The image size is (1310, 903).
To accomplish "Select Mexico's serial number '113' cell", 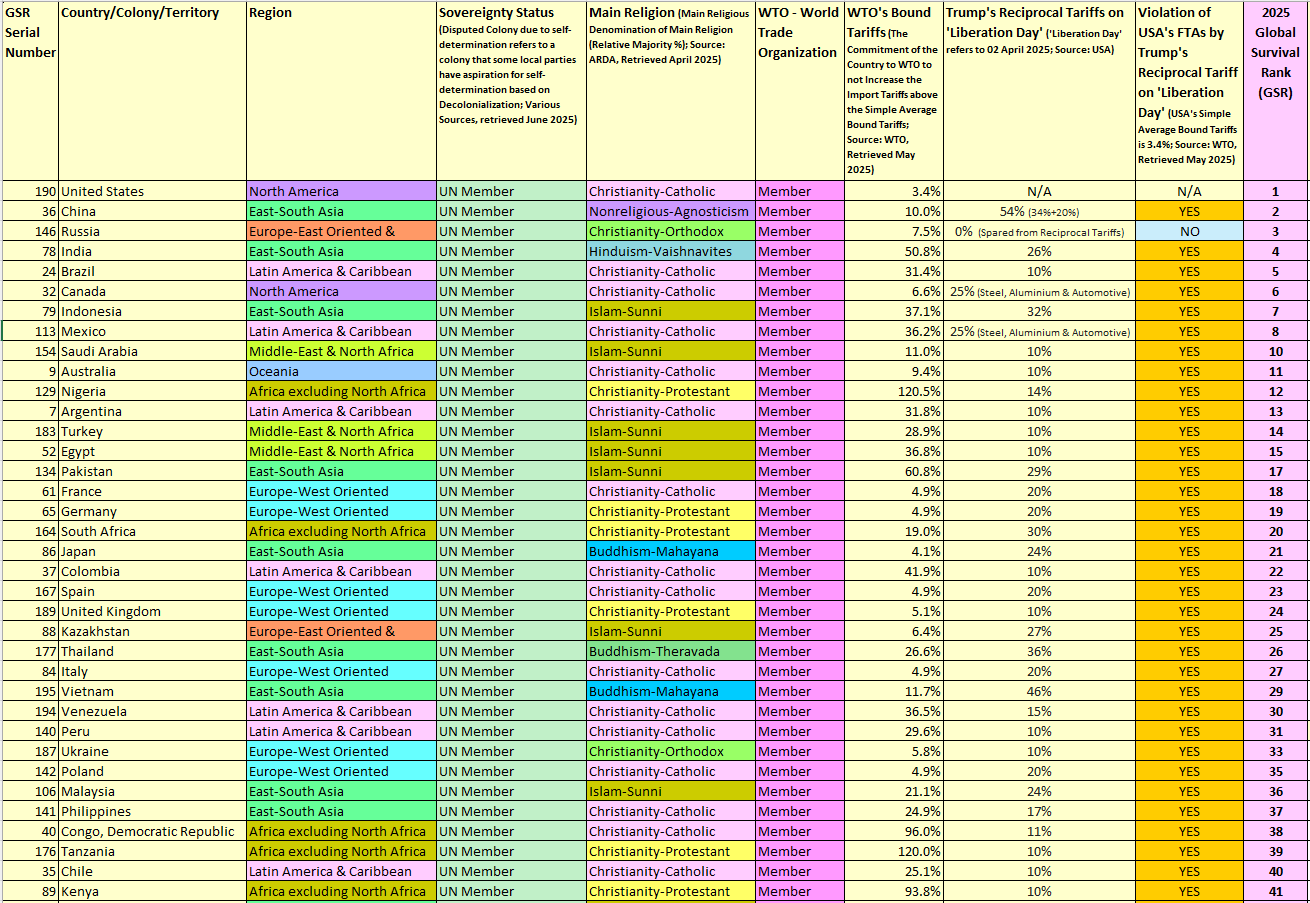I will (x=30, y=331).
